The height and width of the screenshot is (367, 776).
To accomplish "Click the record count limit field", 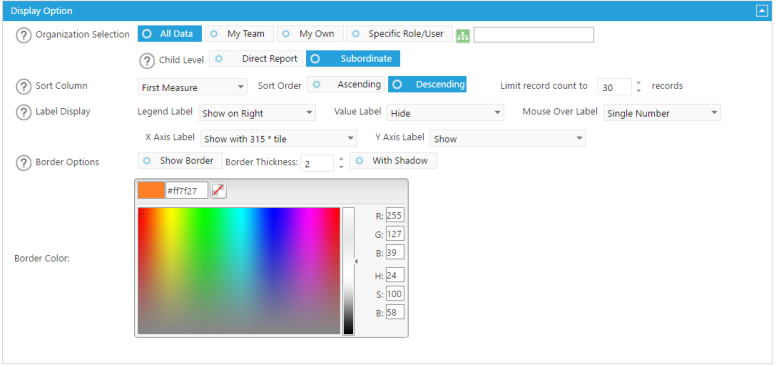I will [x=615, y=87].
